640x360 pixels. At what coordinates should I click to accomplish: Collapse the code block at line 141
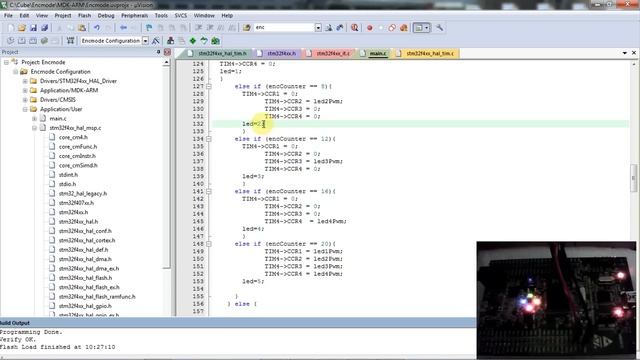pos(209,191)
